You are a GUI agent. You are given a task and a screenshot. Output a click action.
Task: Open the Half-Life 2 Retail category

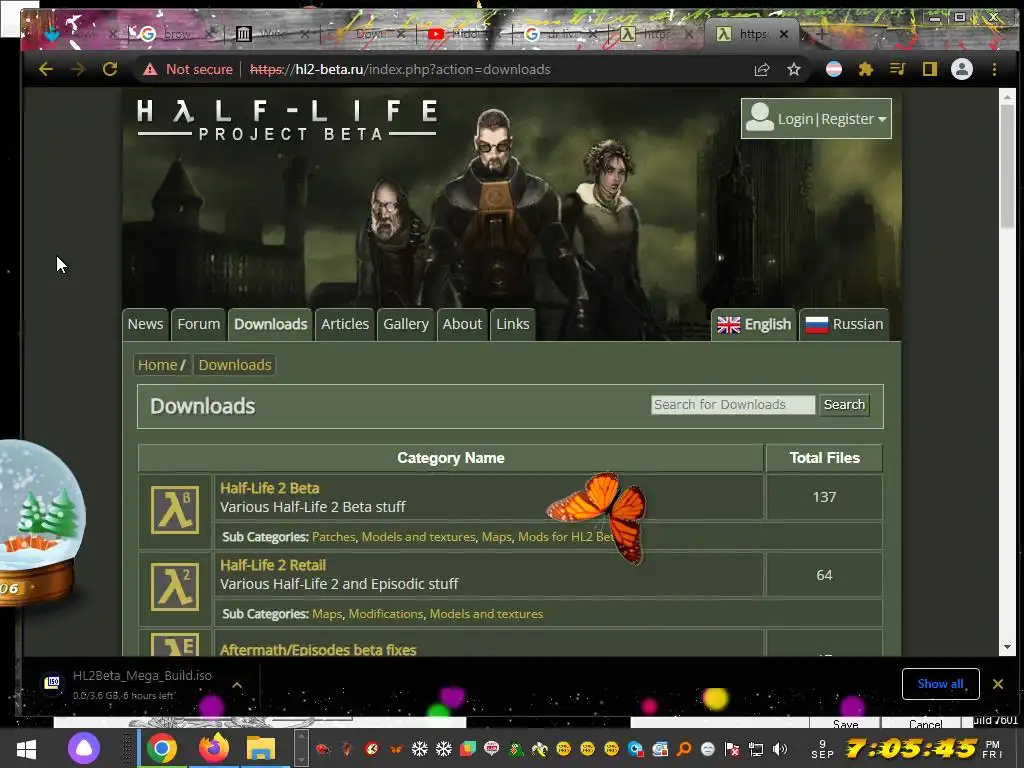point(273,565)
